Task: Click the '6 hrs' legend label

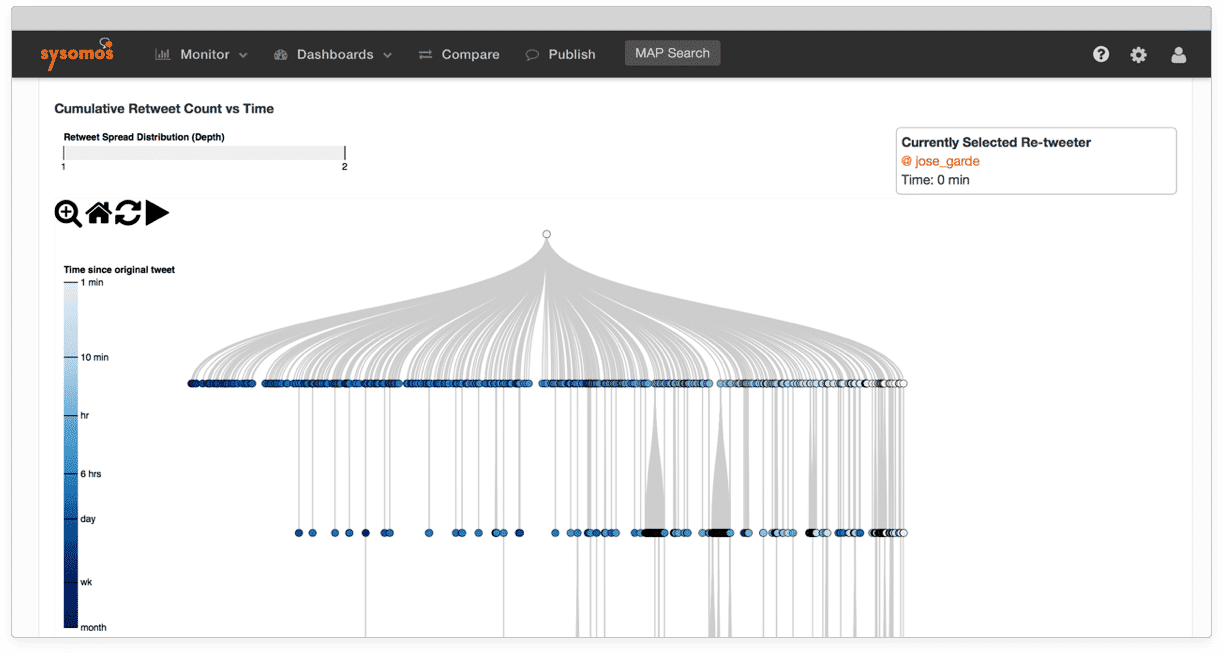Action: [x=91, y=474]
